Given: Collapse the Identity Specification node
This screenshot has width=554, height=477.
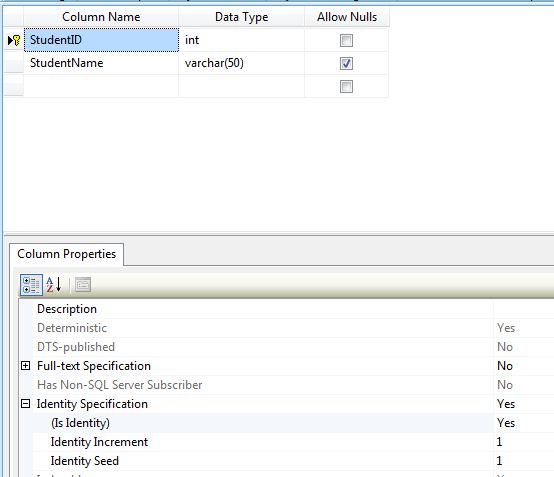Looking at the screenshot, I should [25, 404].
